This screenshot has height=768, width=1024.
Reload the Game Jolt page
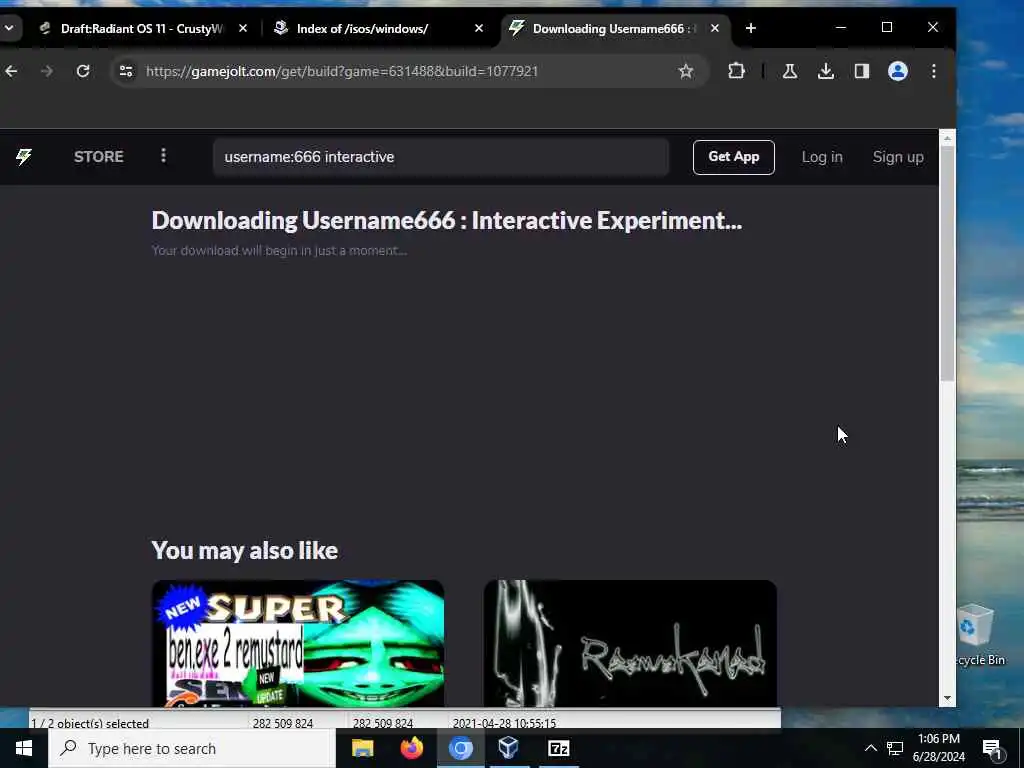tap(83, 71)
